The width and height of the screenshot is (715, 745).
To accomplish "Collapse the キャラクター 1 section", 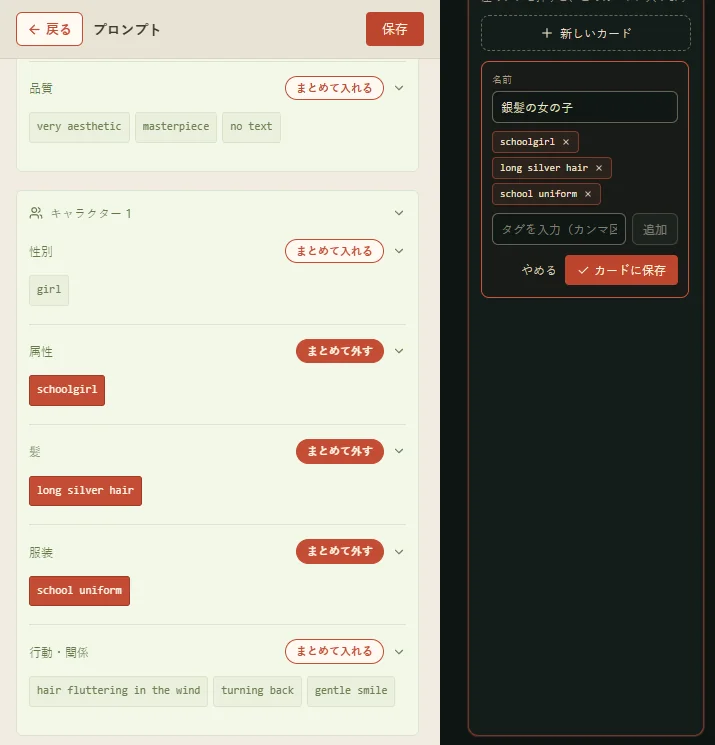I will (x=399, y=213).
